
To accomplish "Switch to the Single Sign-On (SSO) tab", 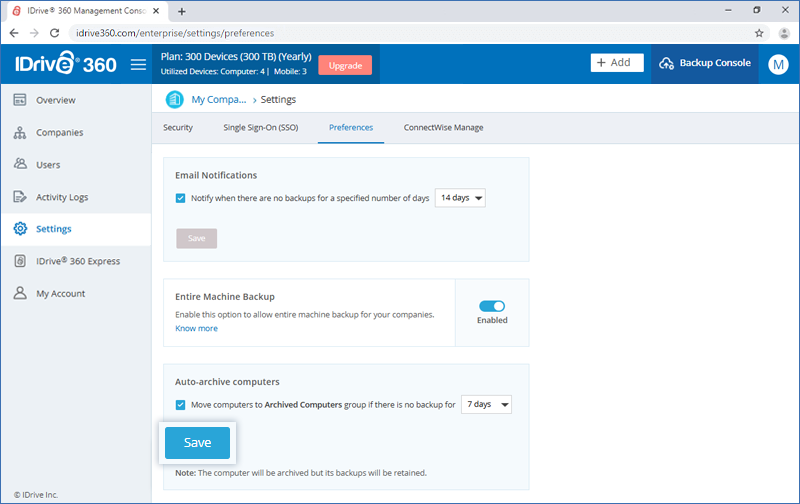I will [x=260, y=128].
